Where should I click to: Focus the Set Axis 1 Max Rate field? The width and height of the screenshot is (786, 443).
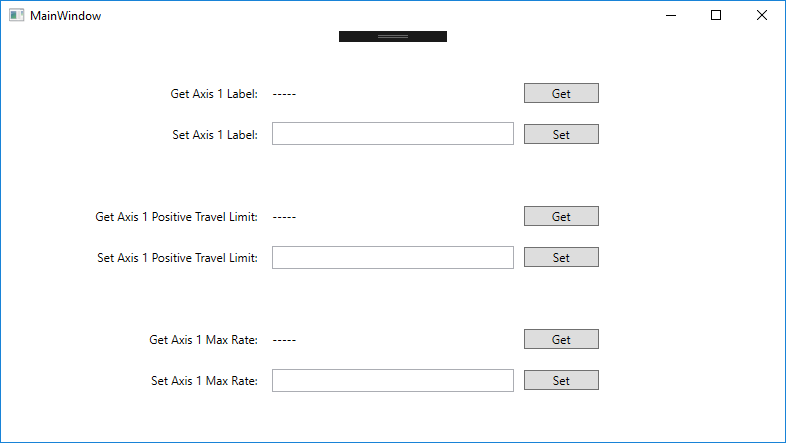point(392,381)
